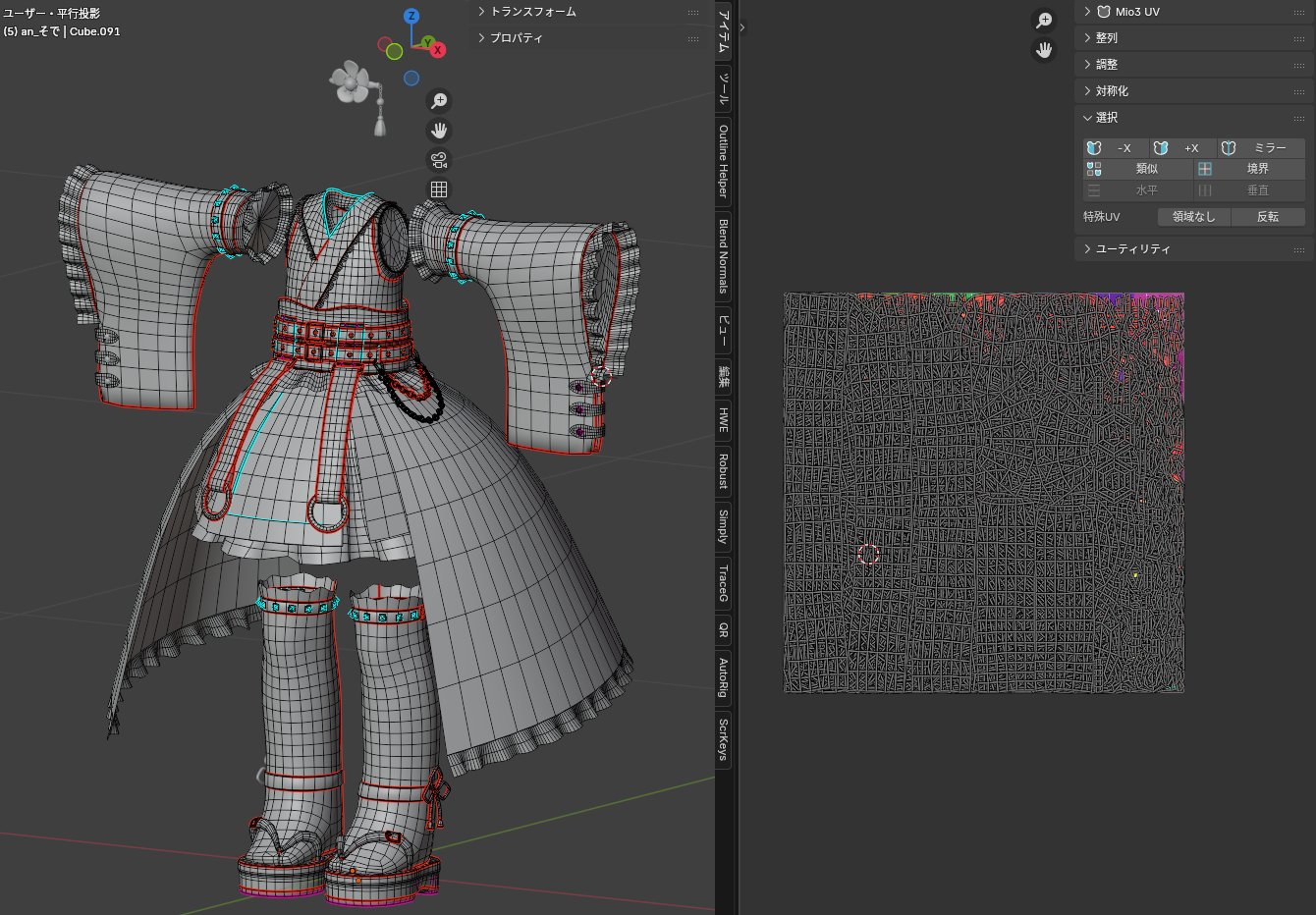Image resolution: width=1316 pixels, height=915 pixels.
Task: Open the AutoRig sidebar tab
Action: (724, 678)
